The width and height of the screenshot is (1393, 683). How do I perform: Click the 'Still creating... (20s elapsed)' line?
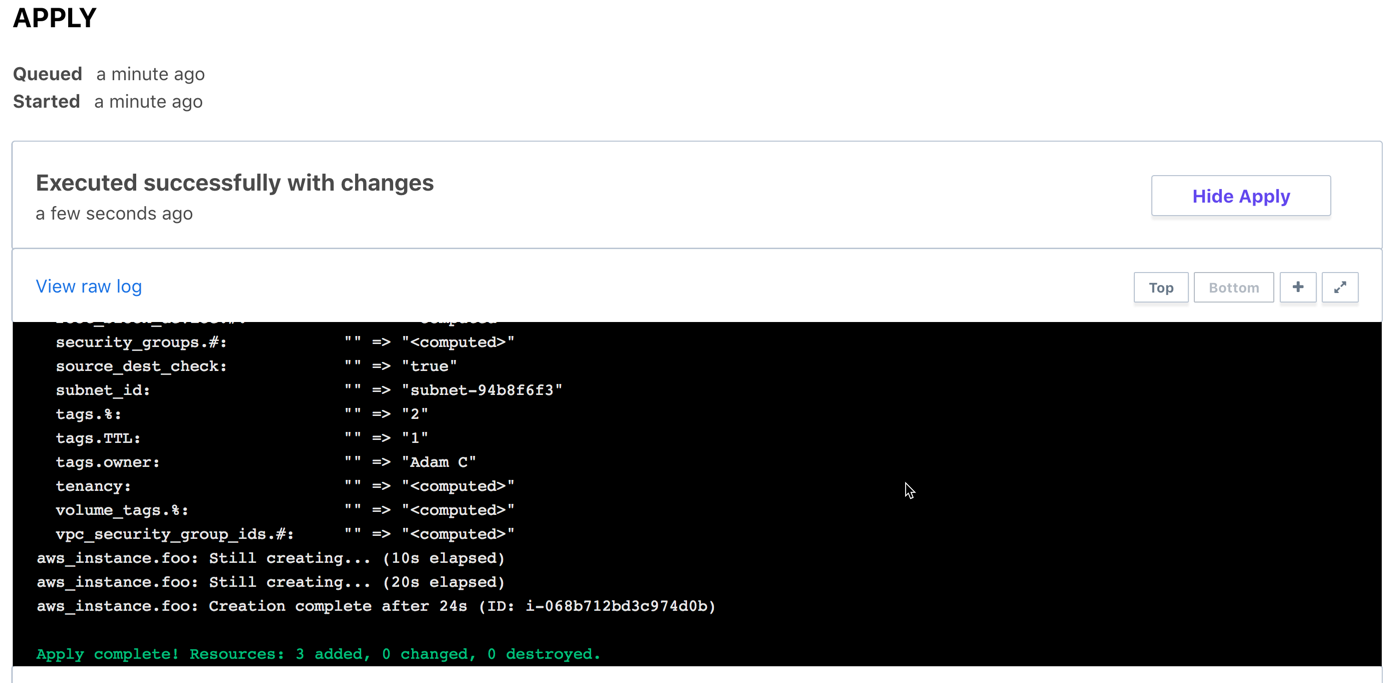pos(270,582)
